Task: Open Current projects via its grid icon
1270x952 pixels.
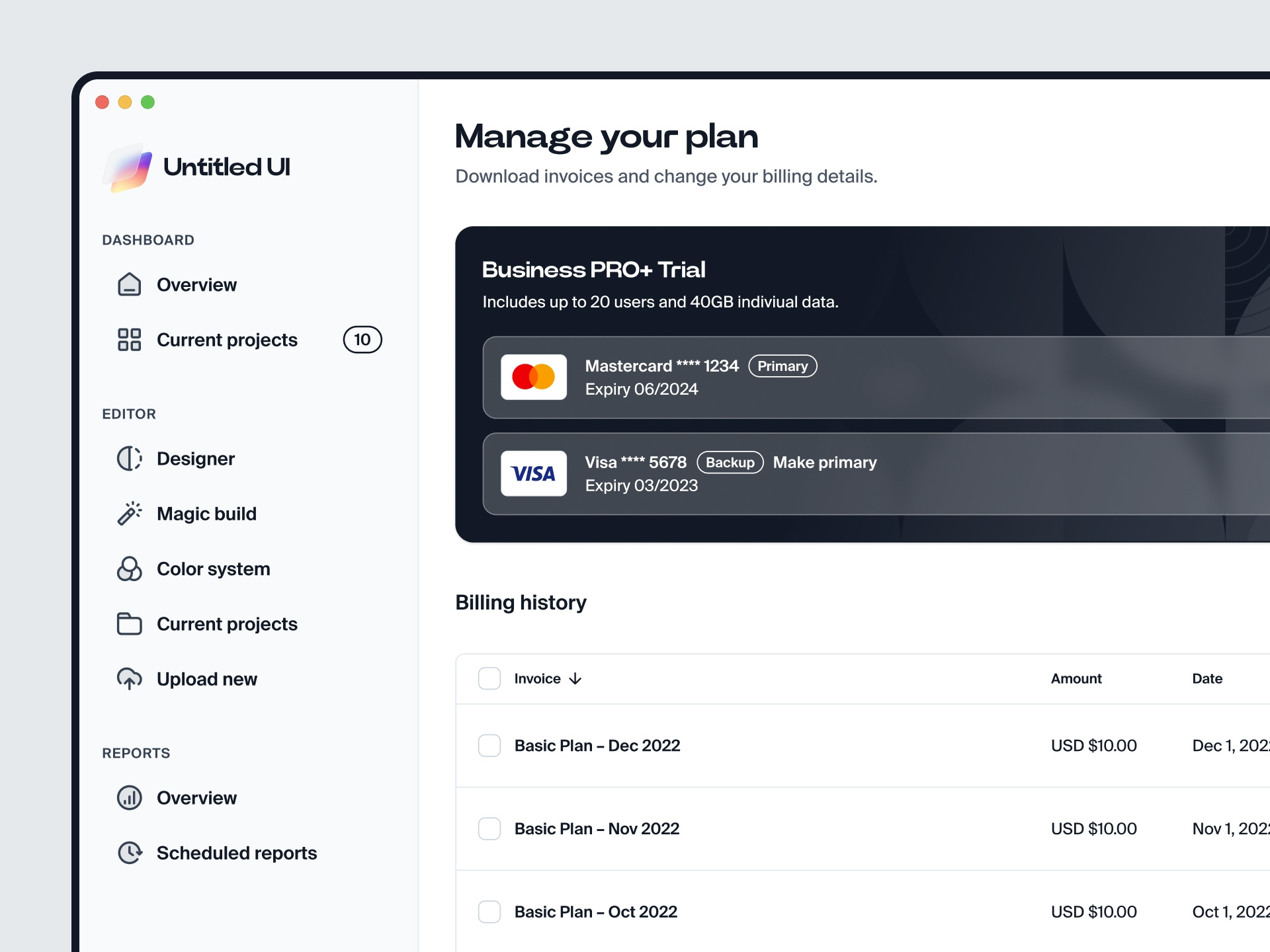Action: click(x=129, y=340)
